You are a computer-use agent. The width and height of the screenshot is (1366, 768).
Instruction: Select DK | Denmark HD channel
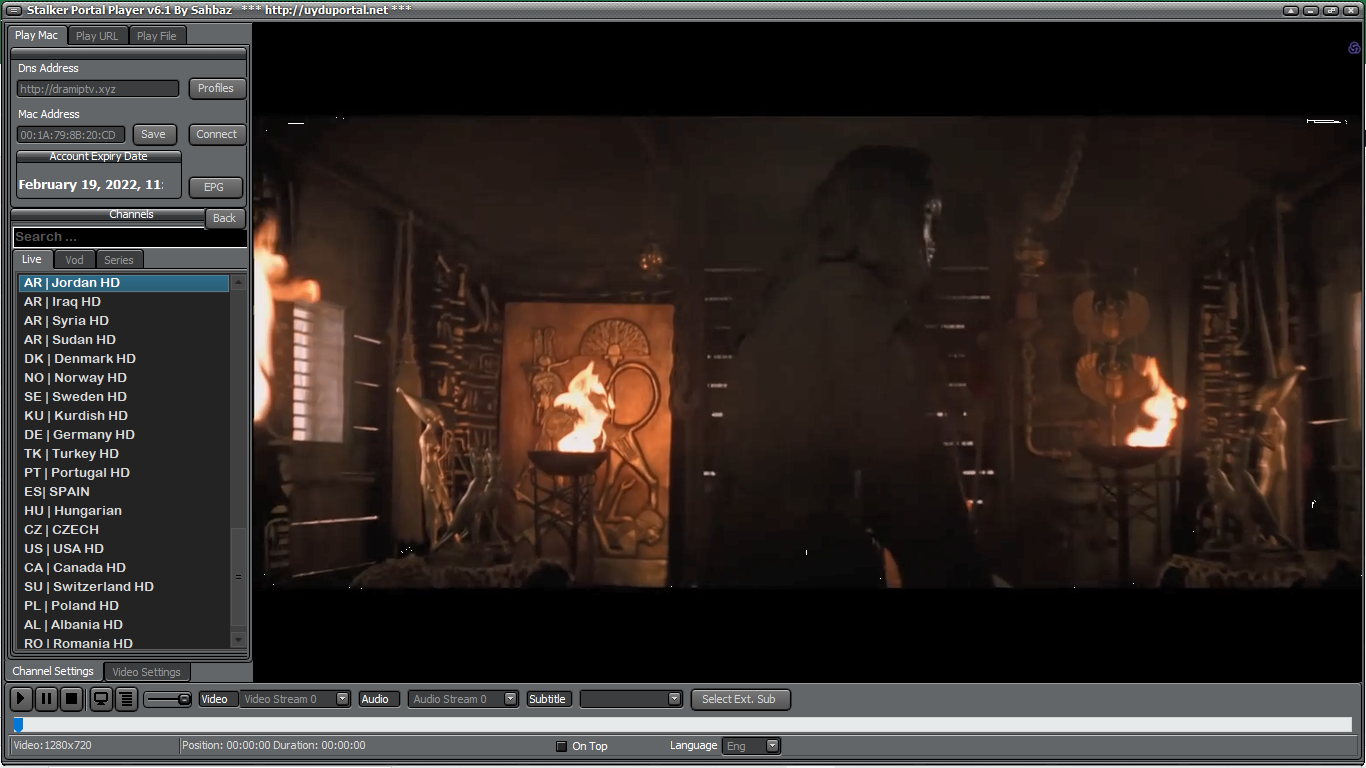[x=124, y=359]
